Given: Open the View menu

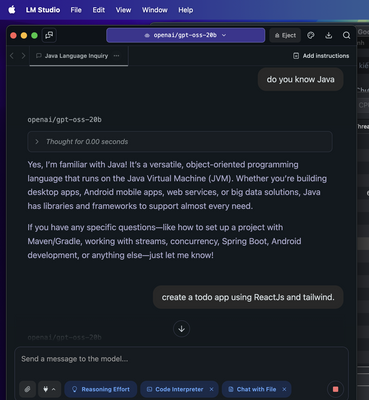Looking at the screenshot, I should (x=123, y=10).
